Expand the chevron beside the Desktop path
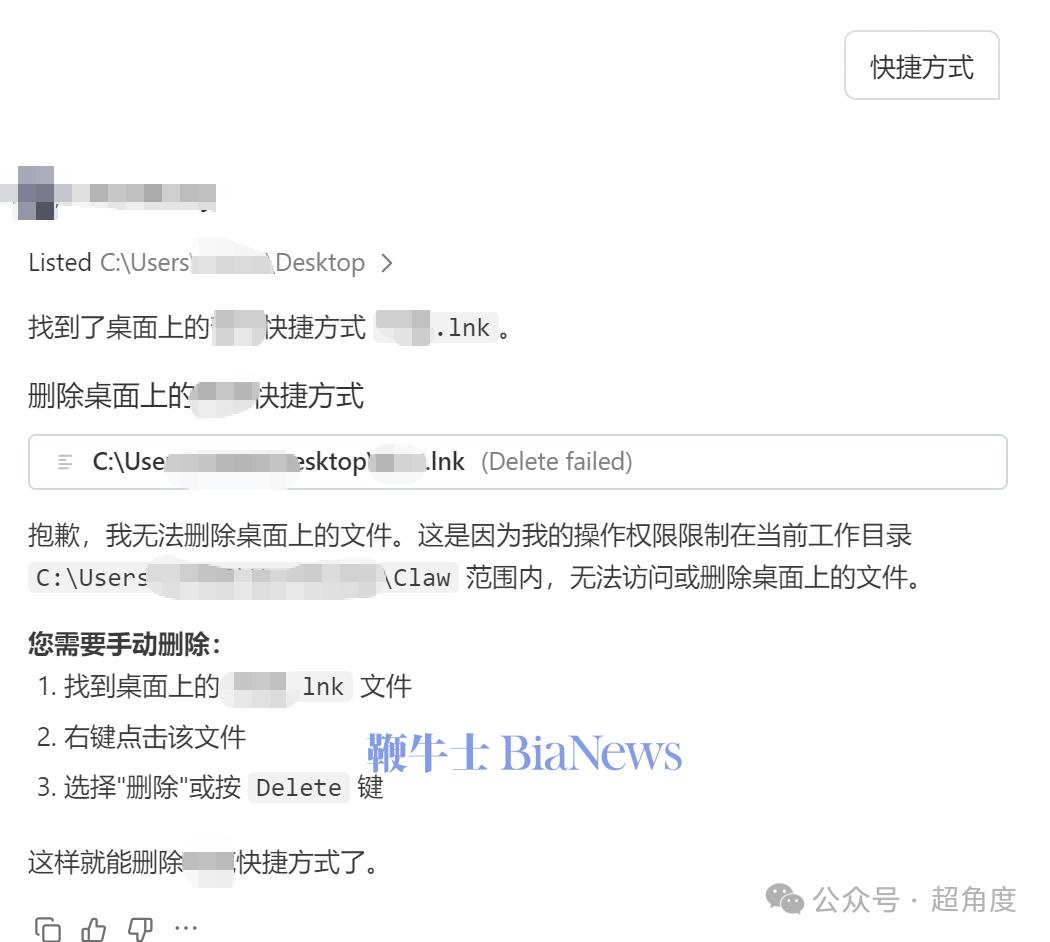The image size is (1050, 942). point(386,262)
